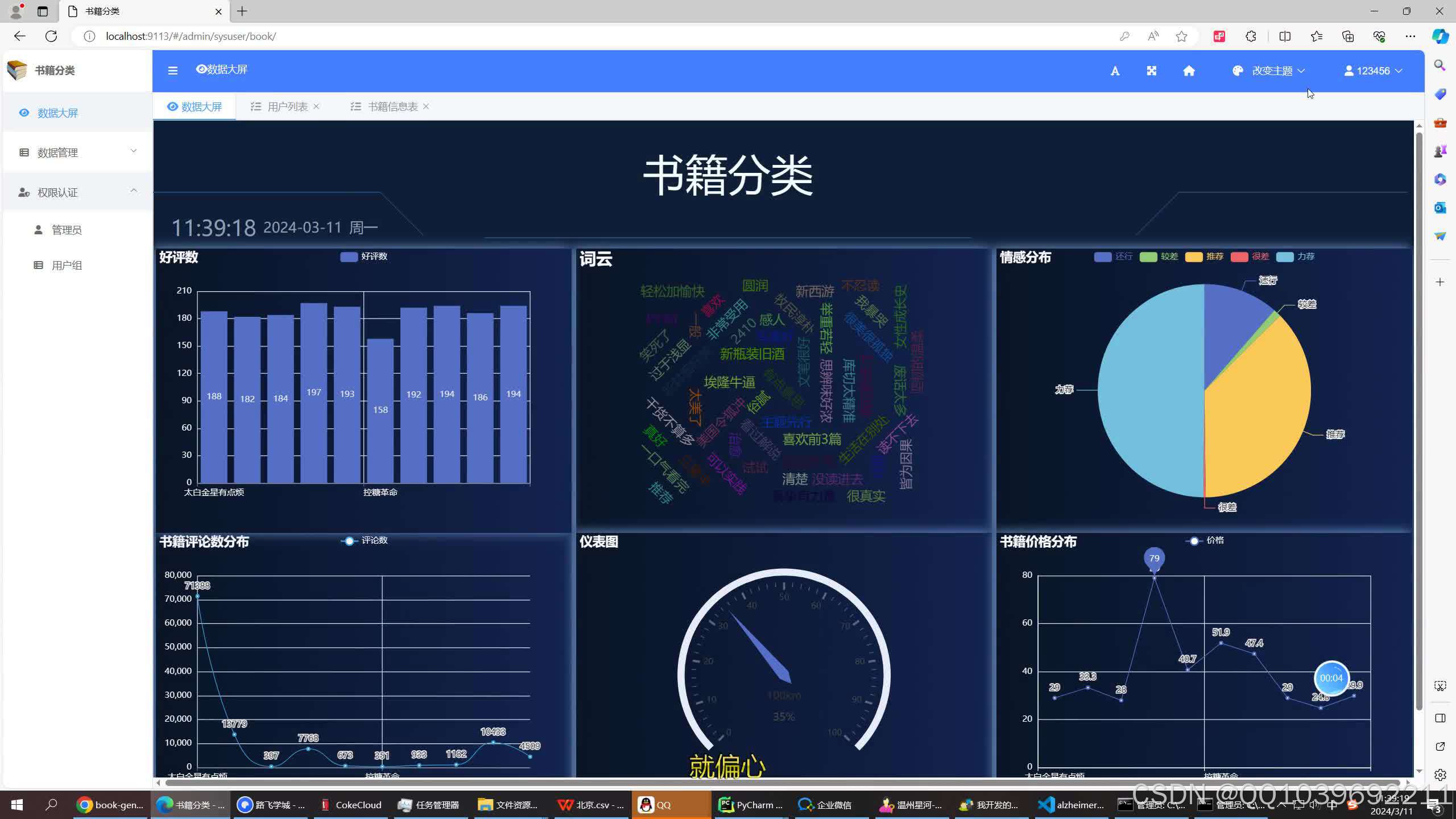This screenshot has height=819, width=1456.
Task: Click the horizontal dashboard scrollbar
Action: point(782,783)
